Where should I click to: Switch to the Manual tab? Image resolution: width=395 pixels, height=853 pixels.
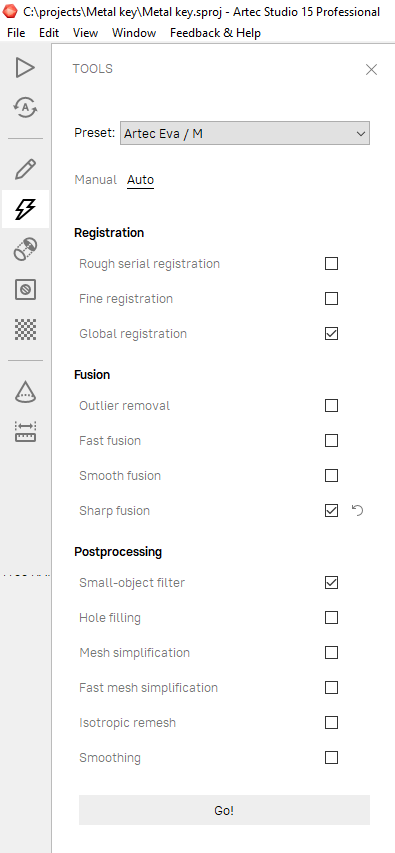pyautogui.click(x=96, y=180)
